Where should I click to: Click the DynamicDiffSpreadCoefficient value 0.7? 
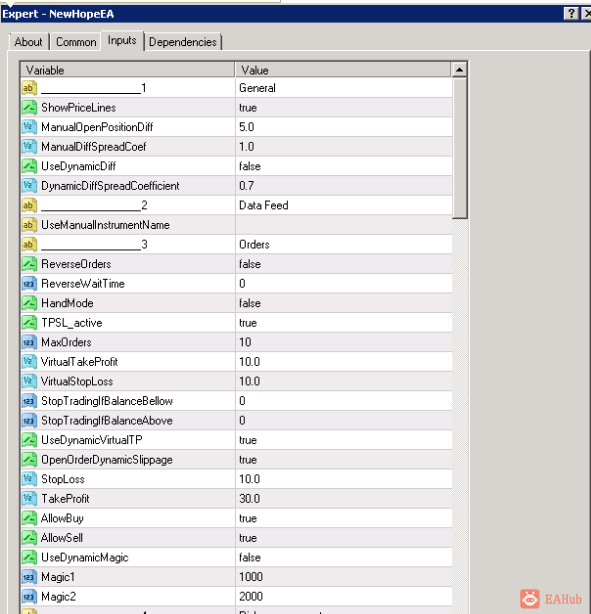247,186
